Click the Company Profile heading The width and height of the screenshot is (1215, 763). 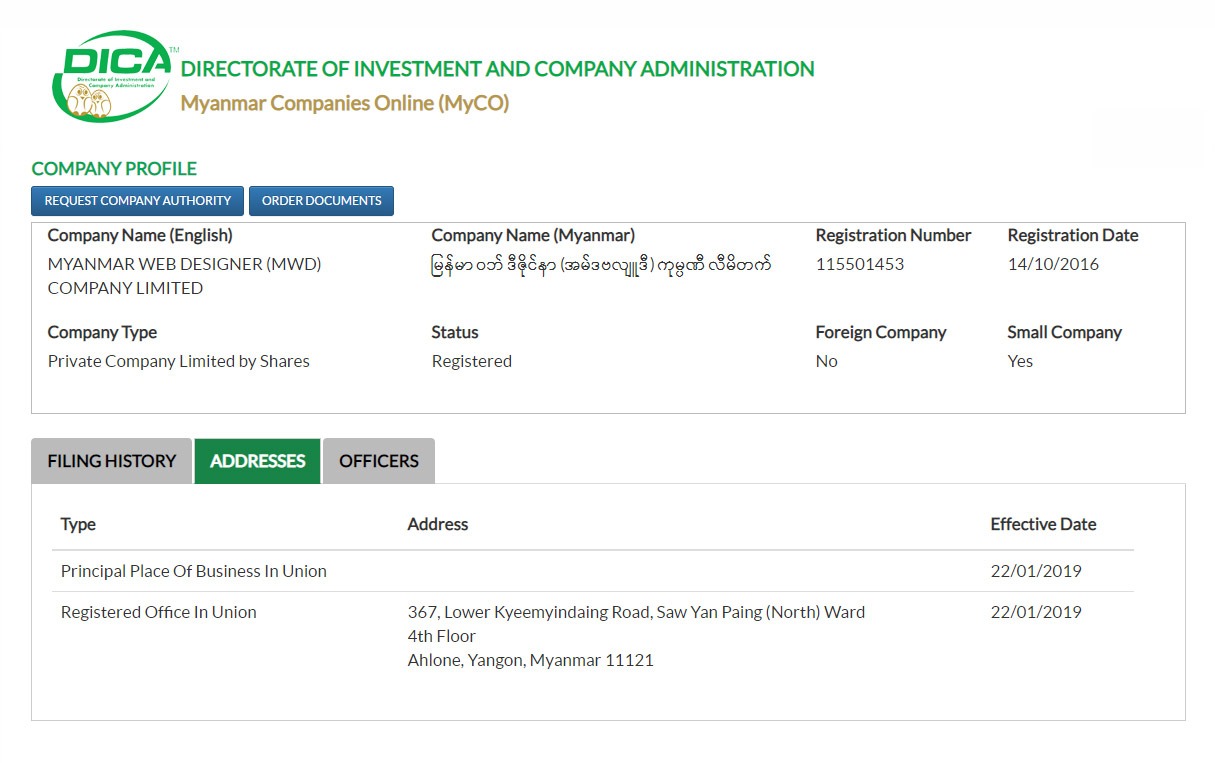point(114,168)
